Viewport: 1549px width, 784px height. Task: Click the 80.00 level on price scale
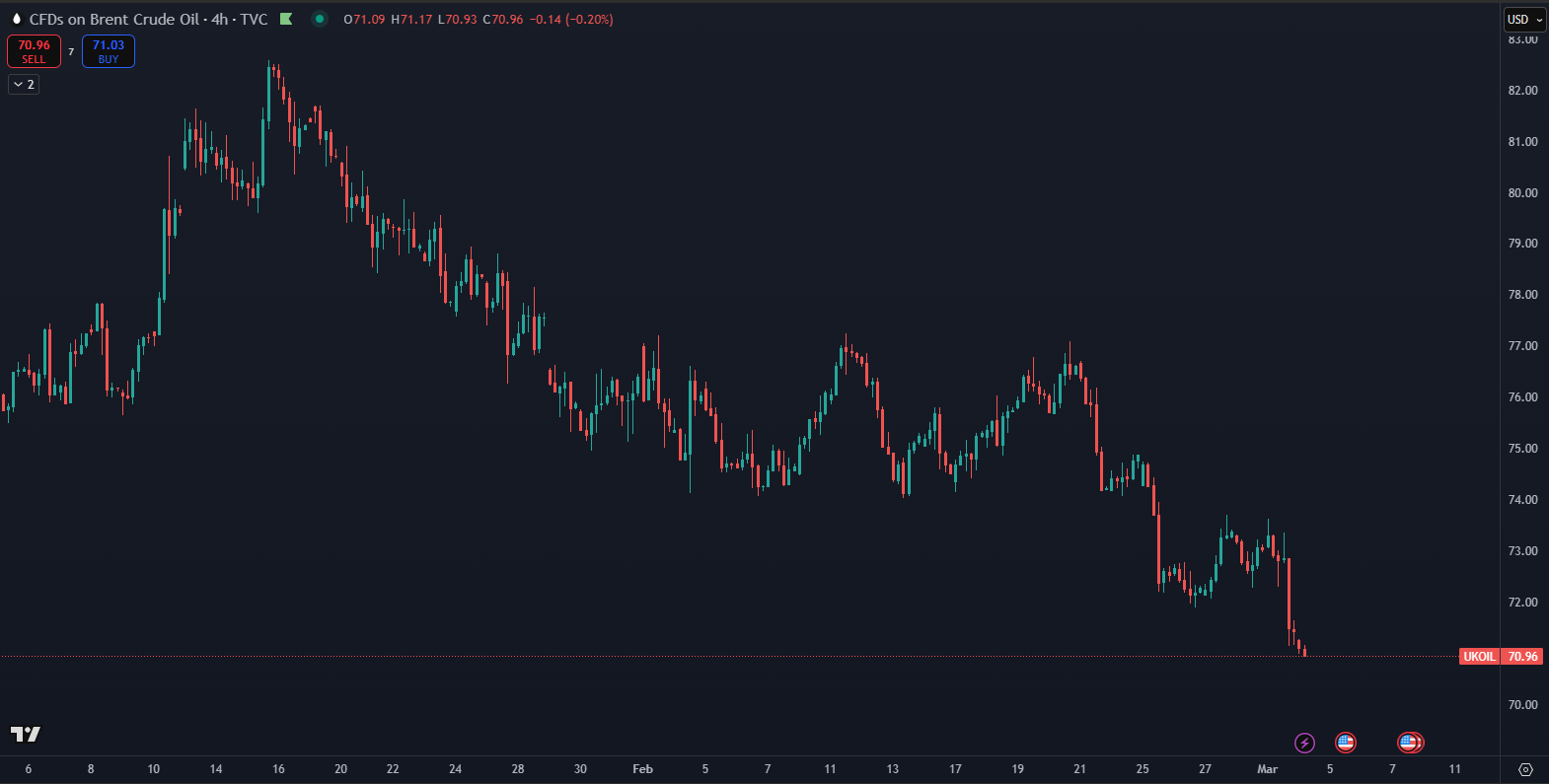(1522, 193)
